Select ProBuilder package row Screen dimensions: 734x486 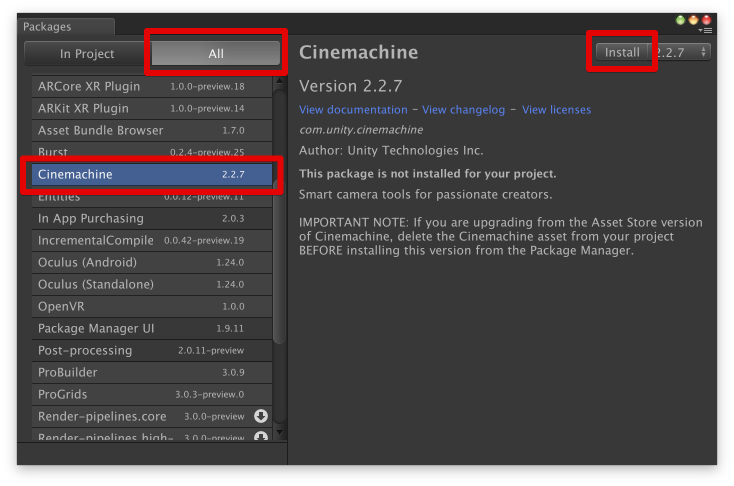click(152, 372)
